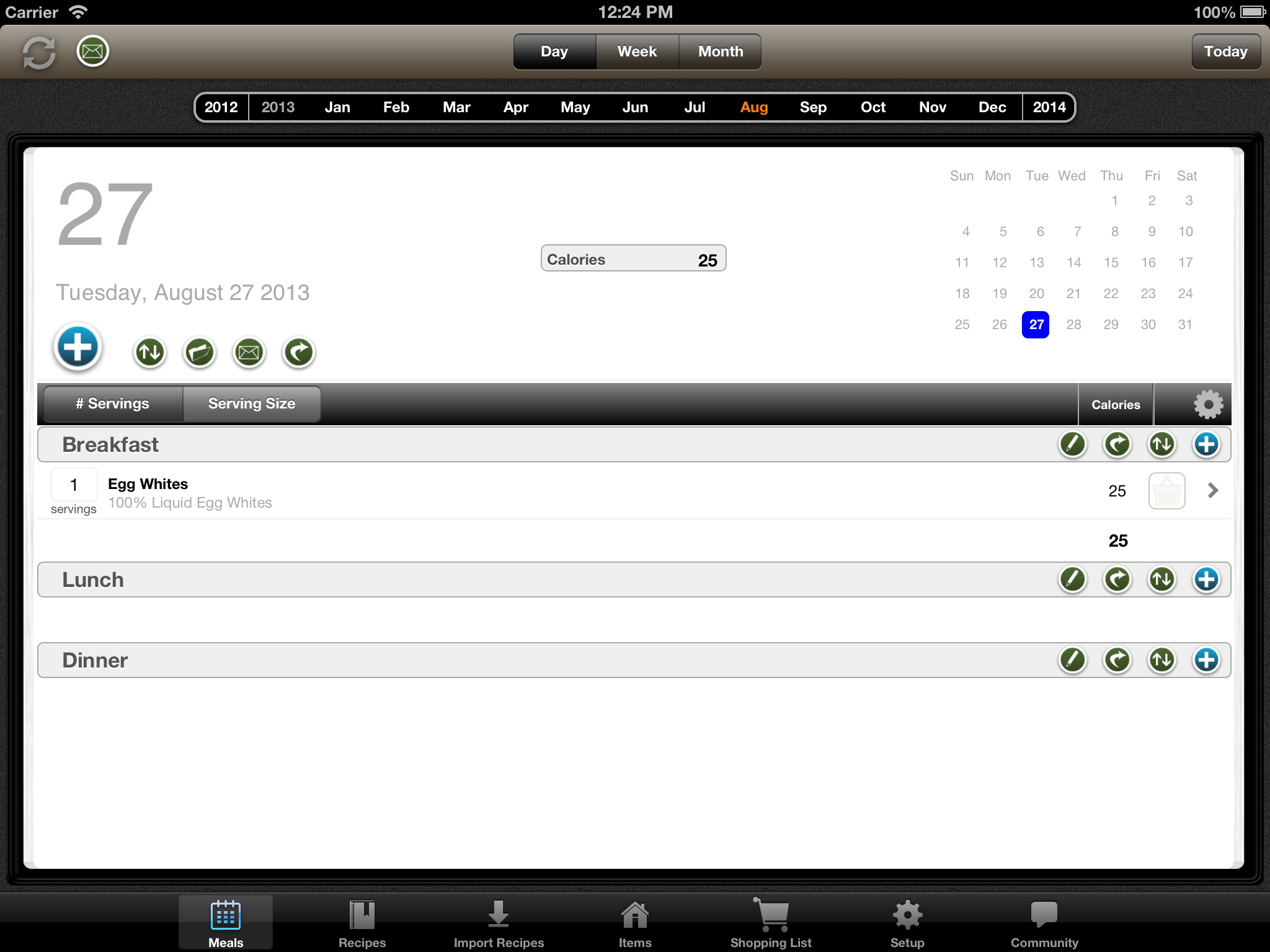The width and height of the screenshot is (1270, 952).
Task: Tap the Dinner add item plus icon
Action: coord(1206,660)
